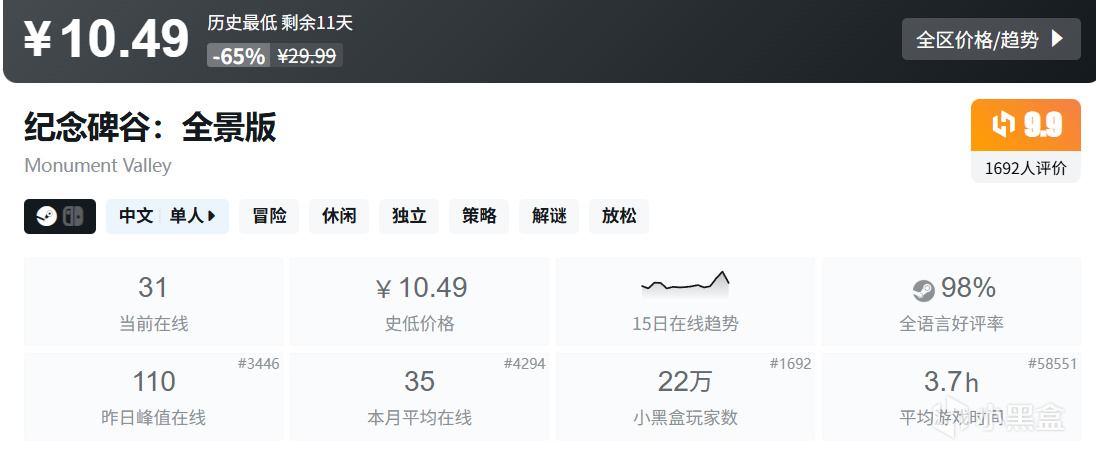Click the struck-through ¥29.99 original price
Image resolution: width=1096 pixels, height=450 pixels.
coord(306,56)
